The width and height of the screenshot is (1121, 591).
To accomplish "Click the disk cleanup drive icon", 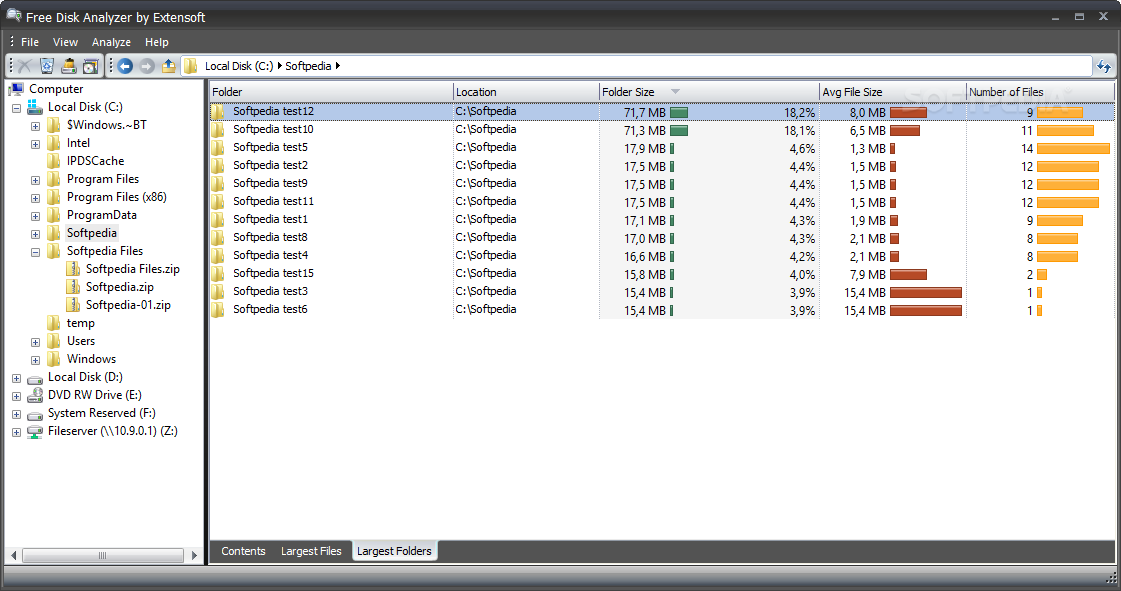I will point(69,66).
